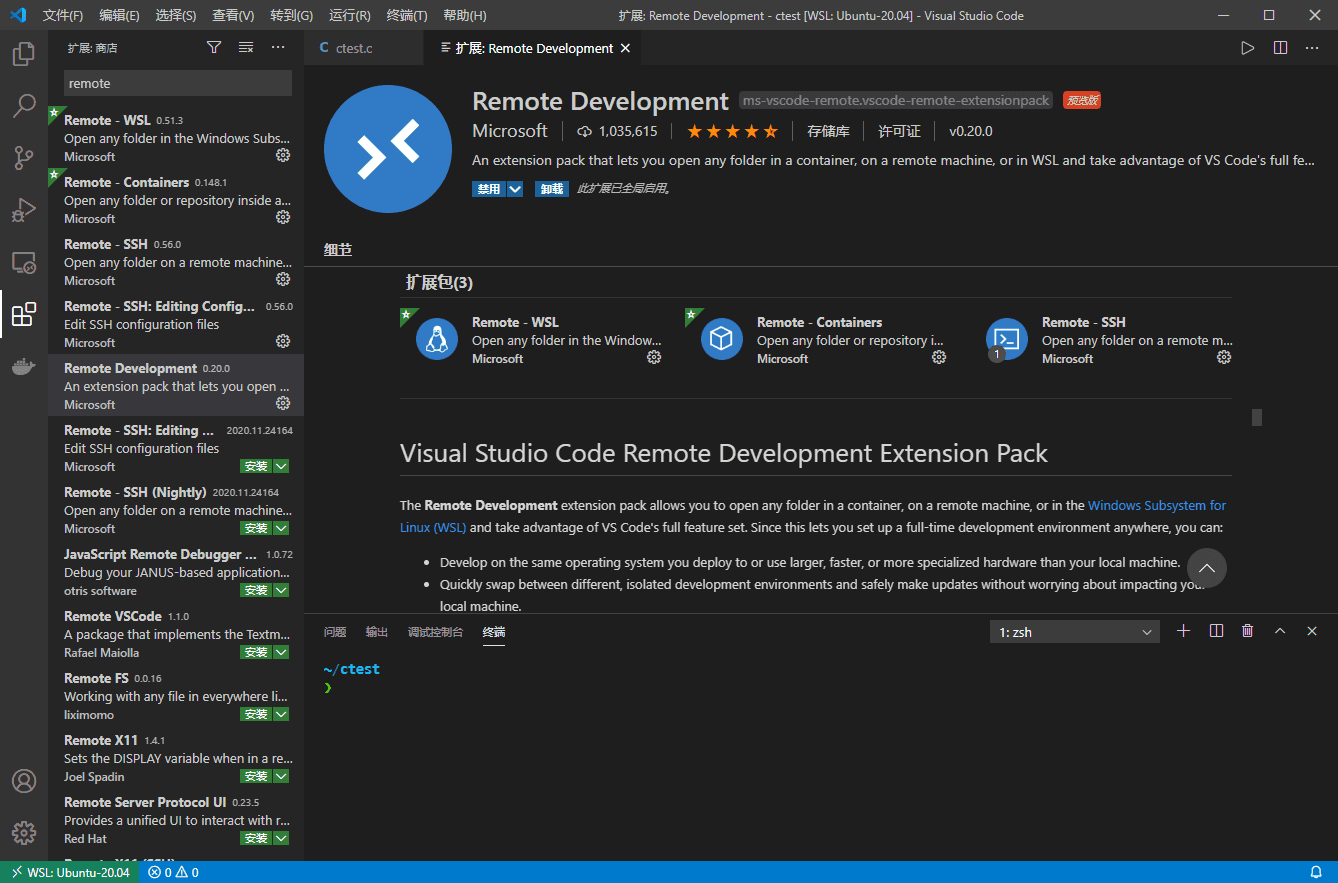Expand the 禁用 dropdown arrow
This screenshot has height=883, width=1338.
[x=515, y=188]
